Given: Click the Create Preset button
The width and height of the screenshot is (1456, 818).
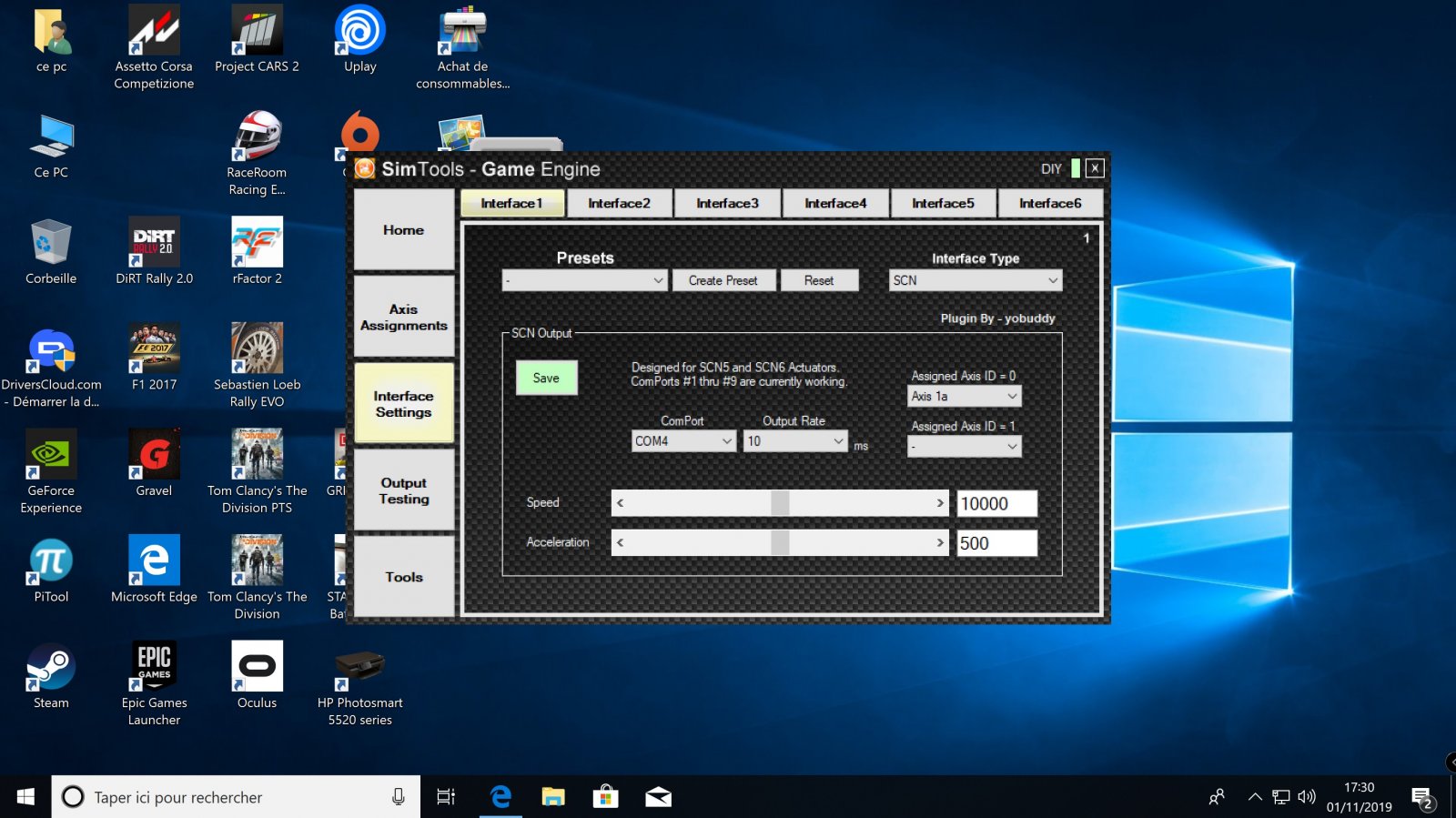Looking at the screenshot, I should [723, 280].
